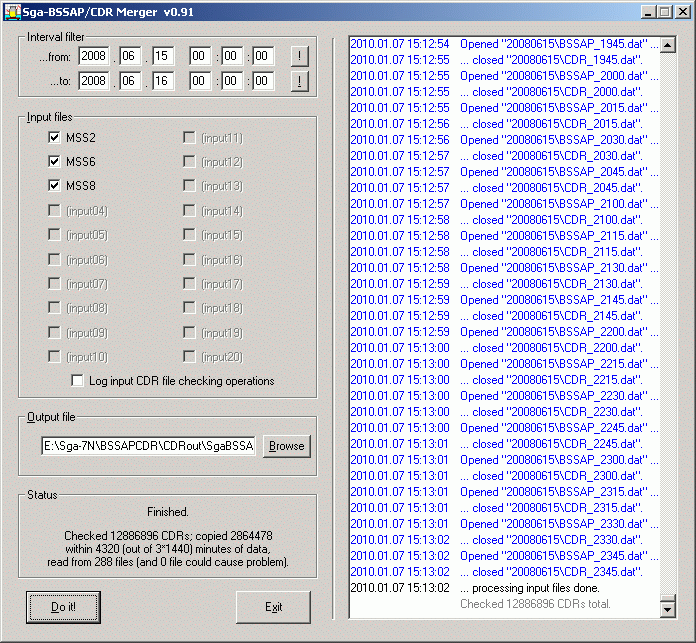
Task: Click the log scrollbar up arrow
Action: pyautogui.click(x=668, y=44)
